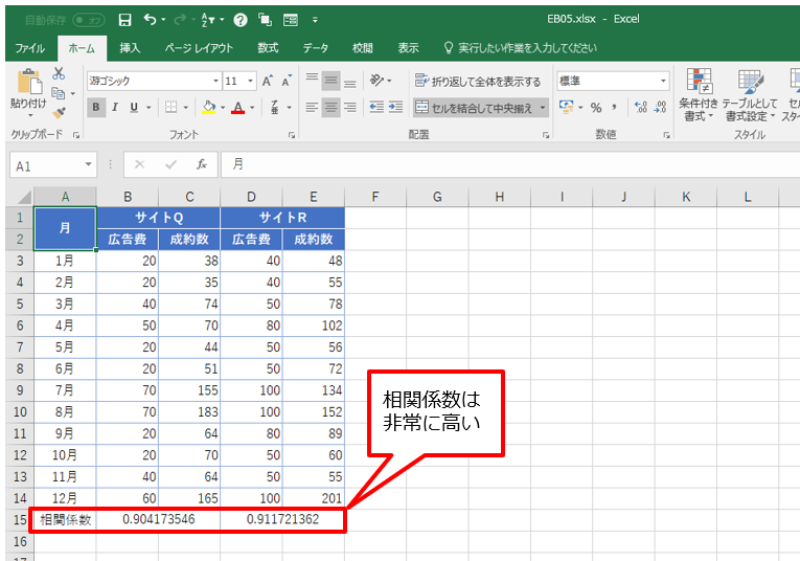800x561 pixels.
Task: Toggle Bold formatting button
Action: pyautogui.click(x=97, y=107)
